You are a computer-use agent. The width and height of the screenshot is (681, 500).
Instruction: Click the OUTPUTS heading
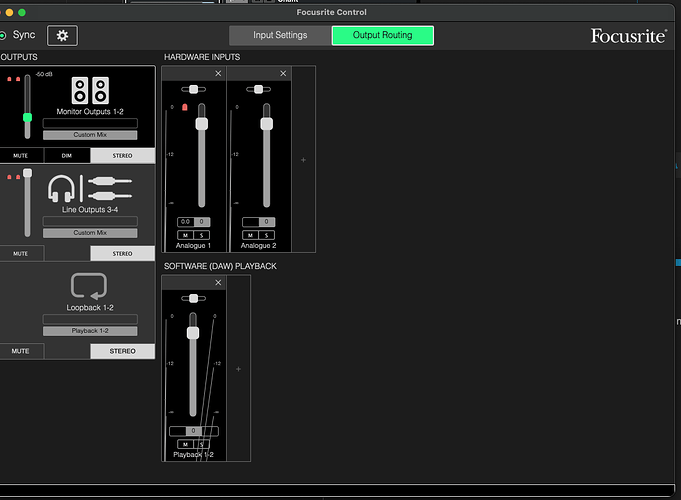point(19,57)
